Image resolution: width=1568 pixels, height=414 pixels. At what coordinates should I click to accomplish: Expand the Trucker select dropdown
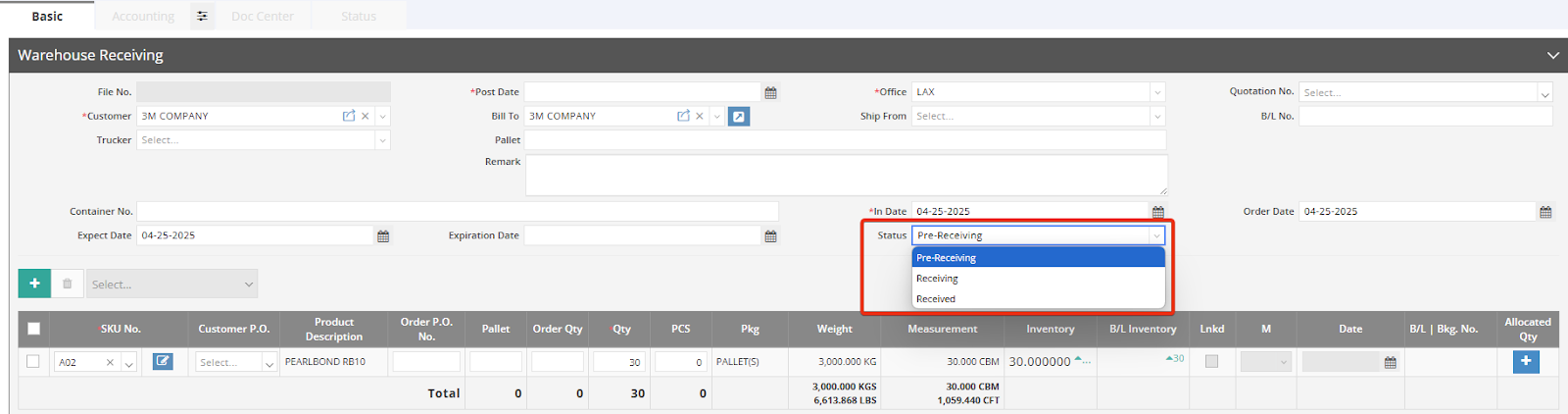point(382,140)
